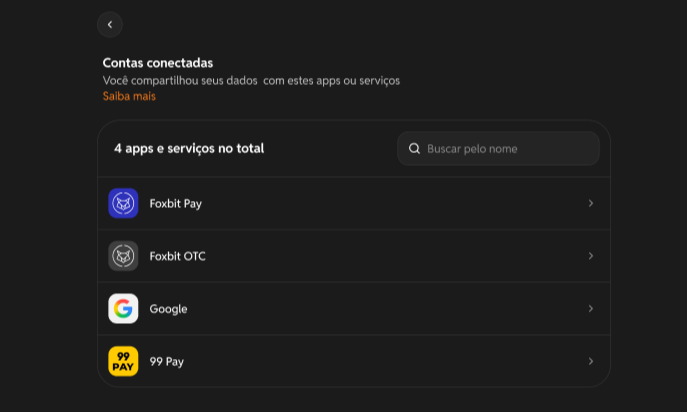Select the Google name label
This screenshot has height=412, width=687.
168,309
